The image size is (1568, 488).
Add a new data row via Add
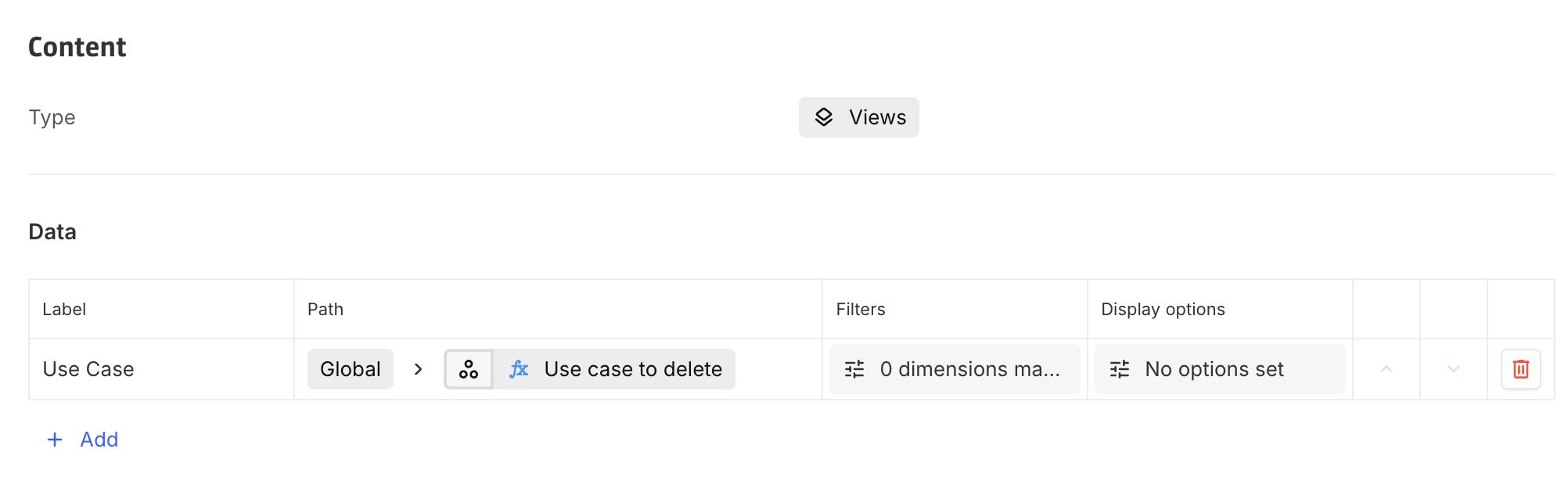point(99,440)
